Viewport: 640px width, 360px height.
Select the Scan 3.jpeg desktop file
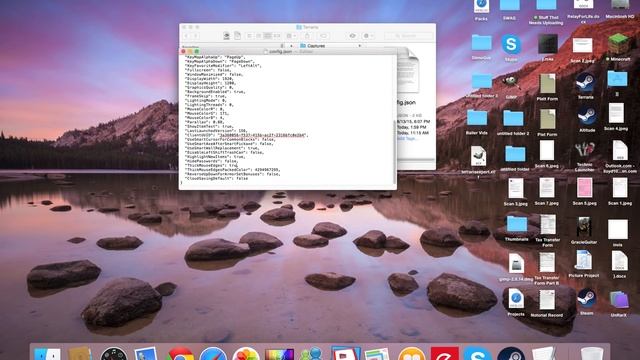click(516, 188)
